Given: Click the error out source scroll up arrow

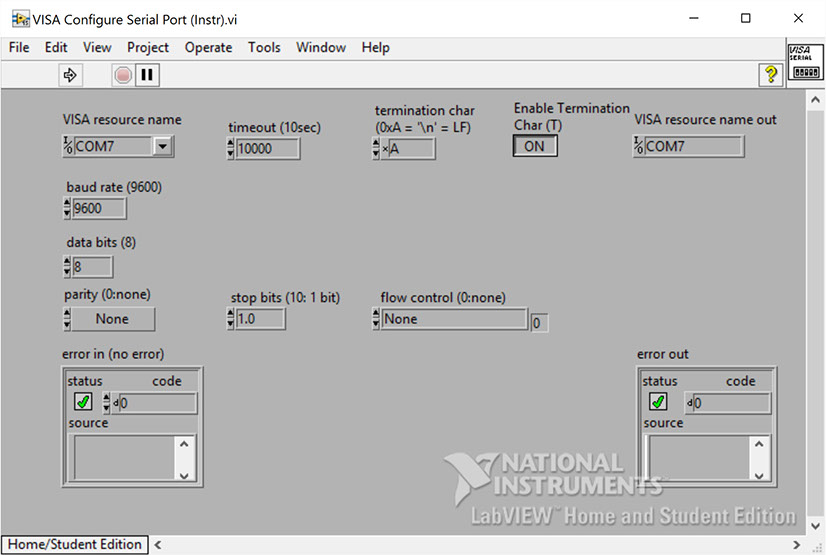Looking at the screenshot, I should (759, 444).
